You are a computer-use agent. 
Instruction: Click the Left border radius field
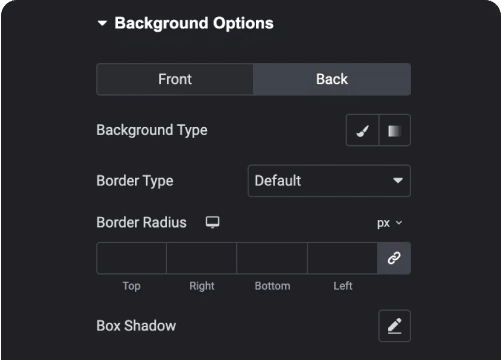(x=342, y=258)
